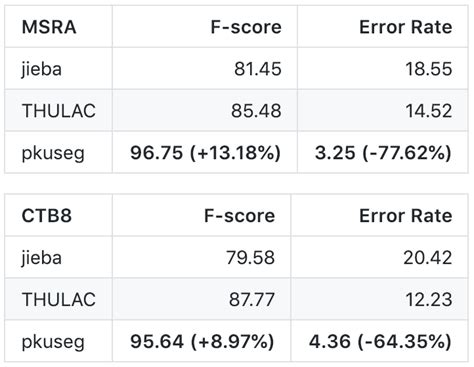The width and height of the screenshot is (474, 367).
Task: Select the jieba row label under MSRA
Action: pyautogui.click(x=42, y=69)
